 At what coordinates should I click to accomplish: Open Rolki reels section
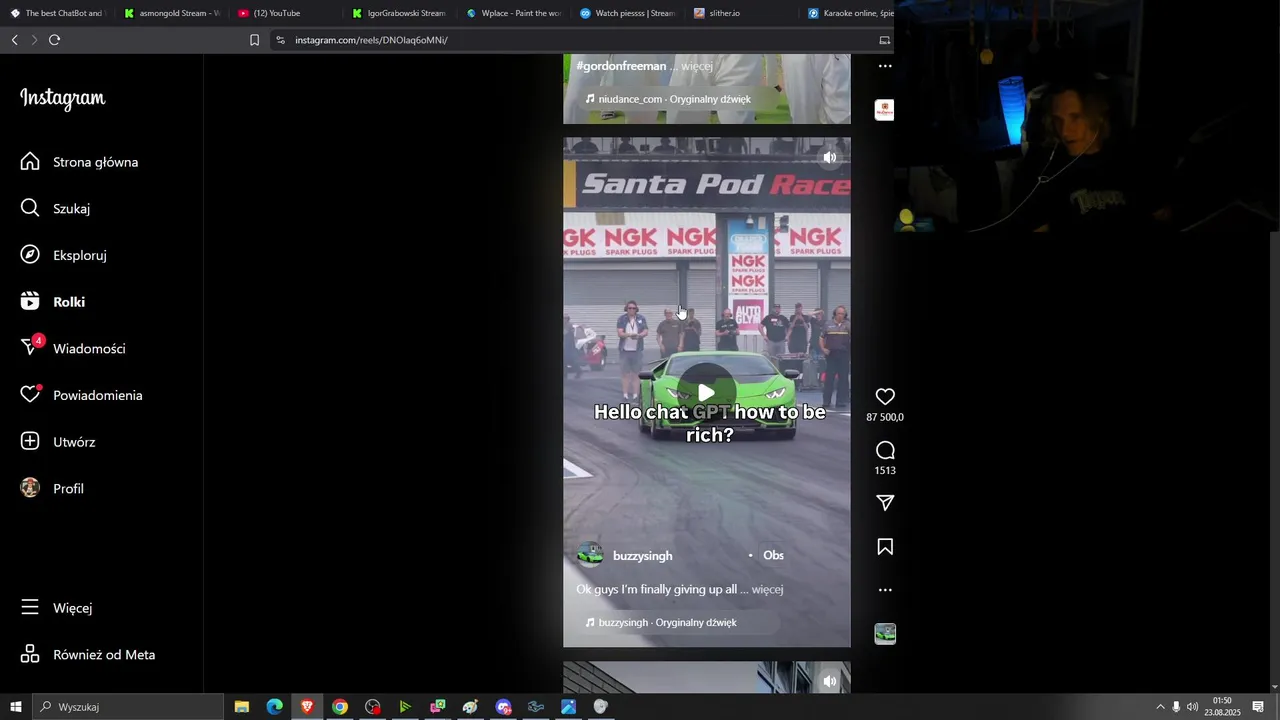[53, 302]
